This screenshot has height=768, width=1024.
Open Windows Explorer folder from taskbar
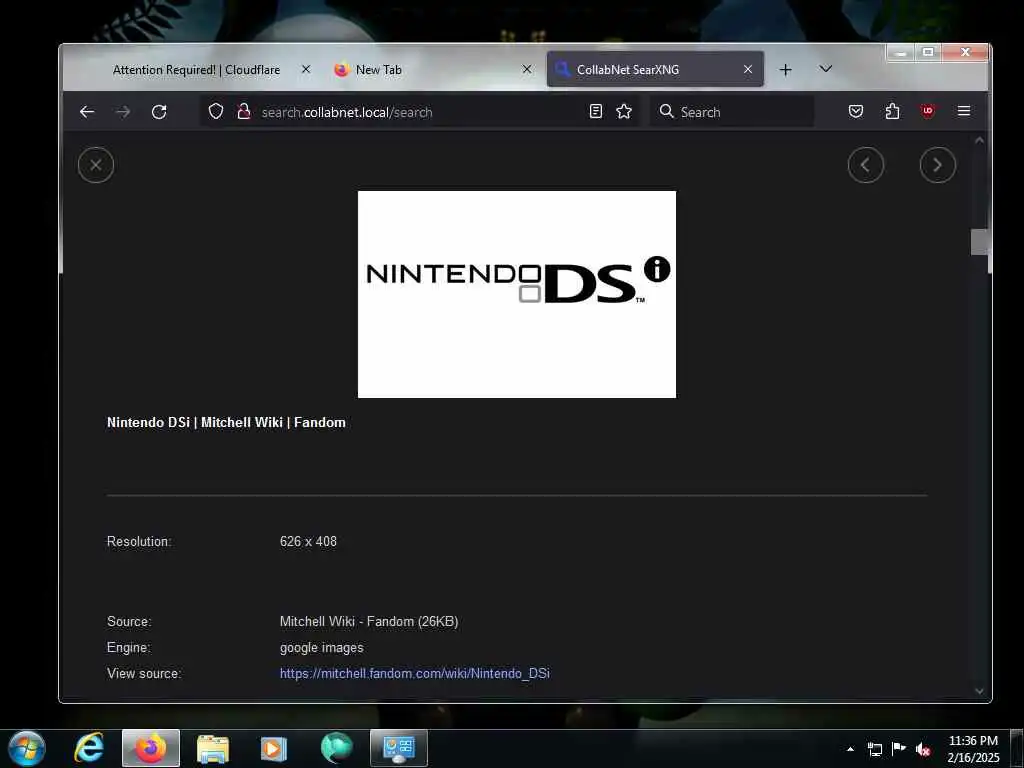click(213, 748)
